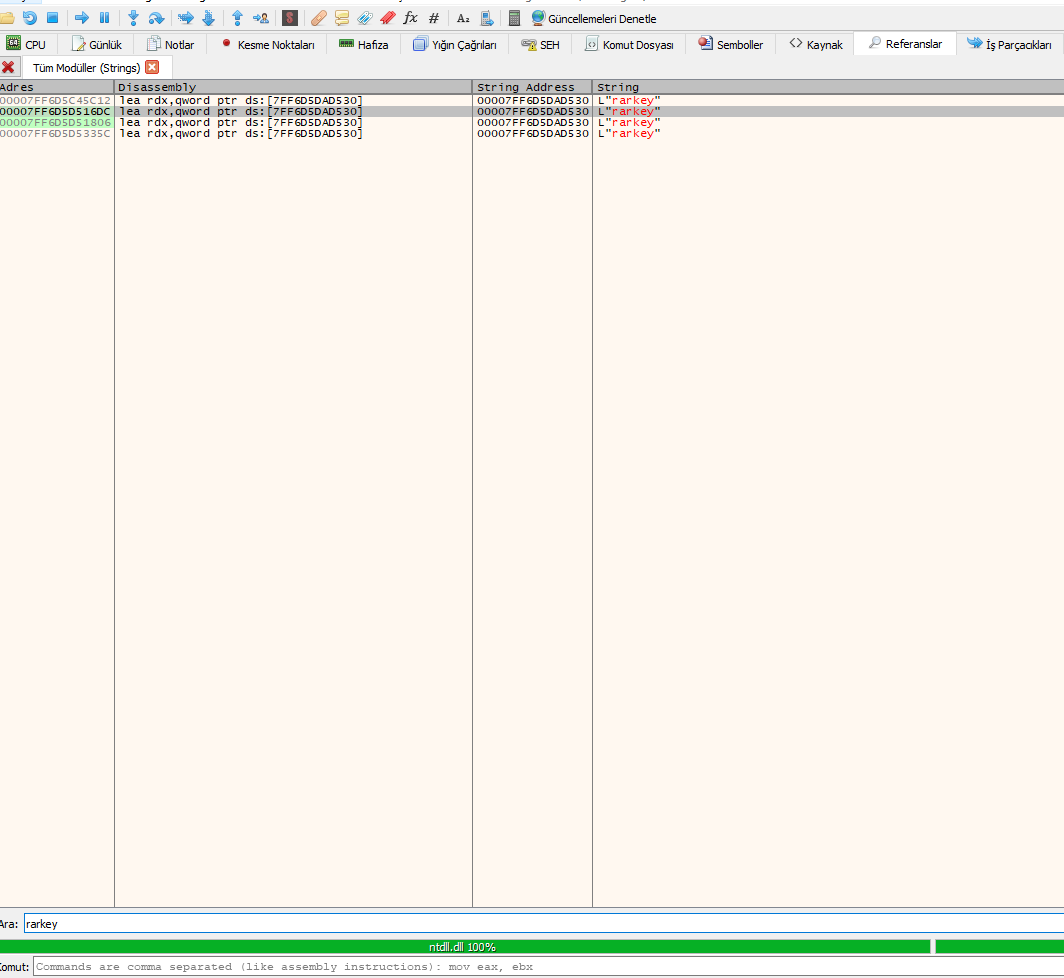Click the String Address column header
1064x978 pixels.
(x=532, y=87)
